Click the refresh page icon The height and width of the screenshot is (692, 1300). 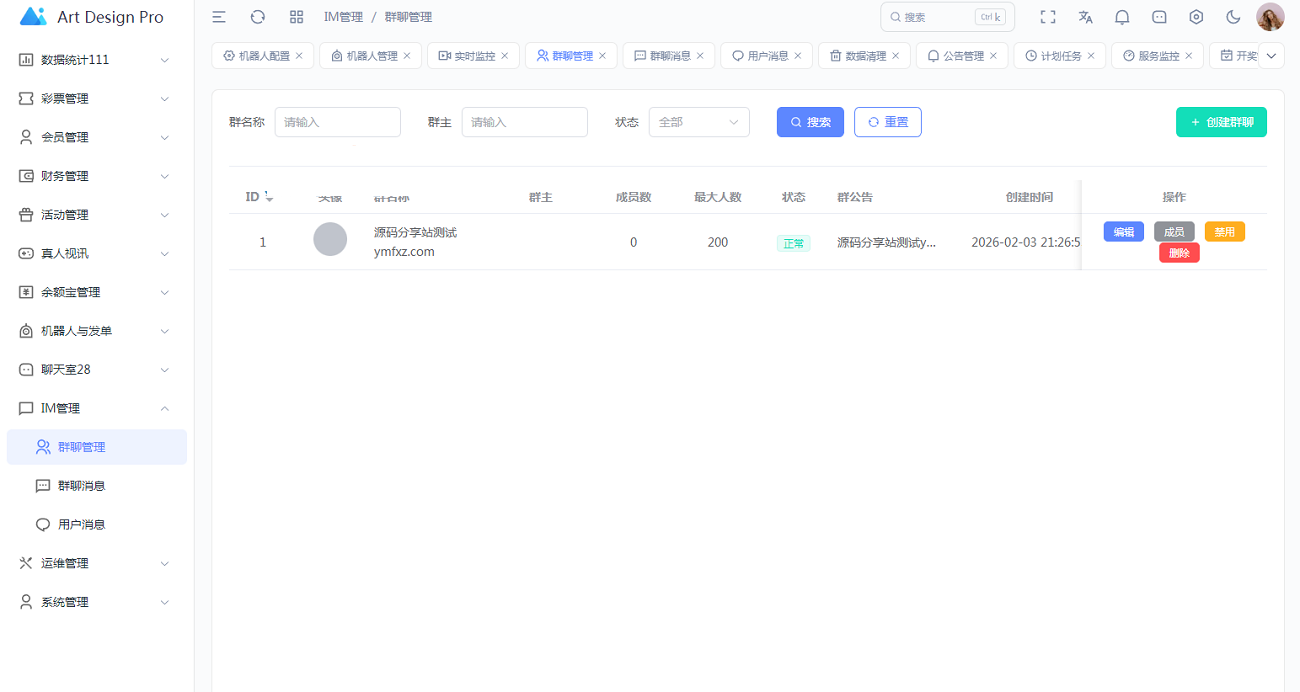click(x=258, y=17)
